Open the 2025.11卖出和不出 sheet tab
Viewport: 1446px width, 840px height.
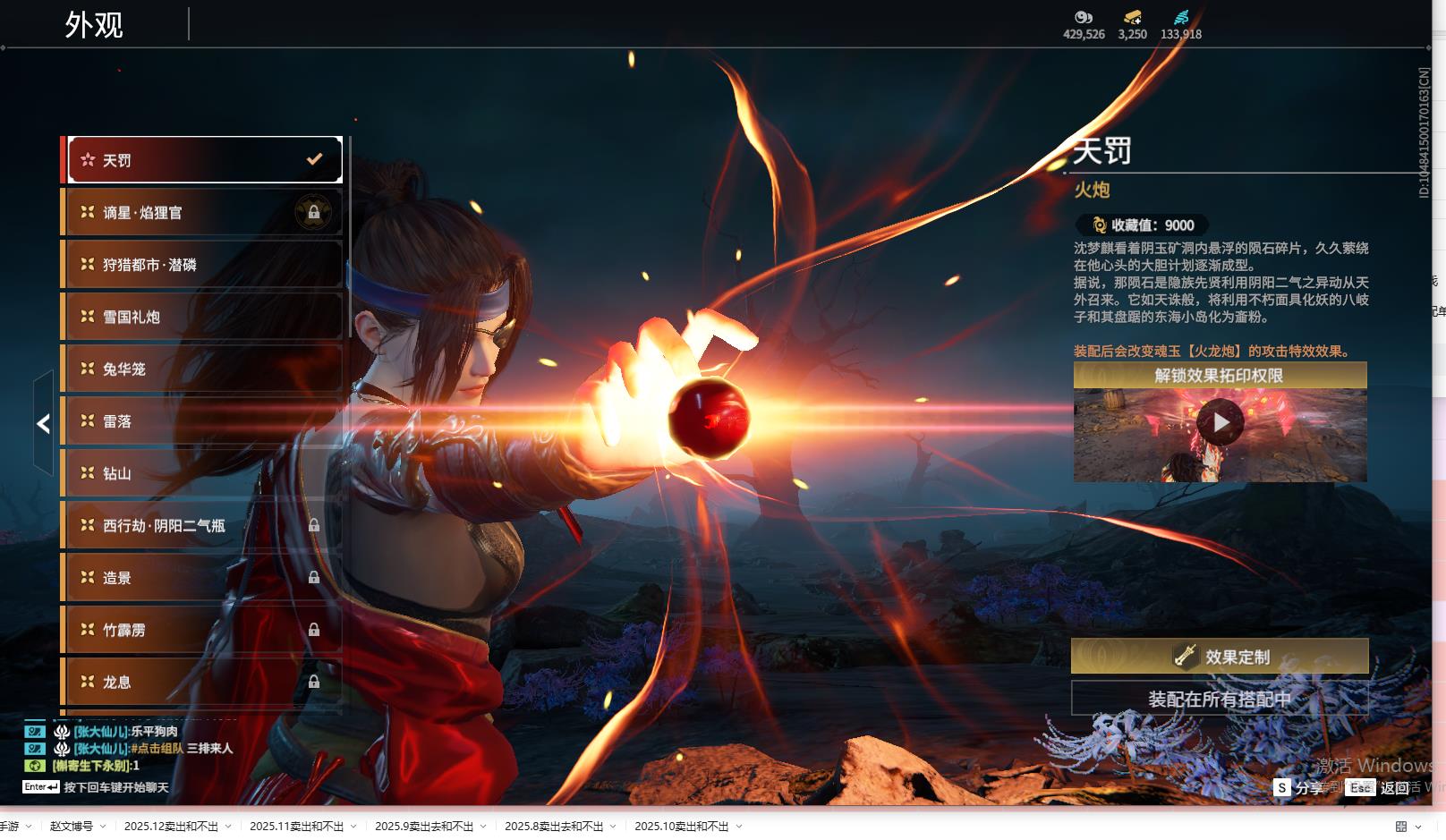point(296,827)
